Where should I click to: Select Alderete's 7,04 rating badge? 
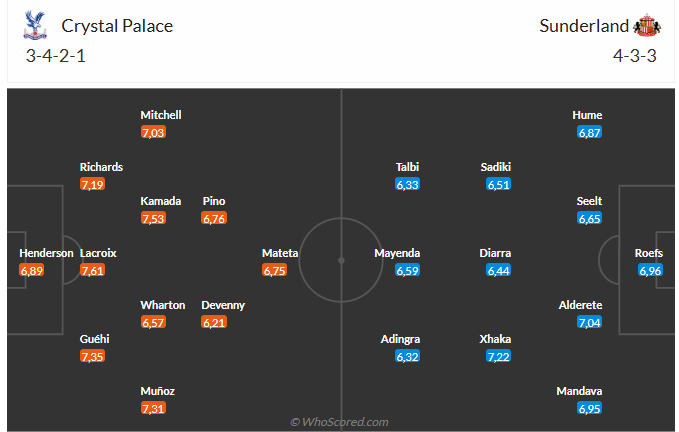tap(589, 322)
